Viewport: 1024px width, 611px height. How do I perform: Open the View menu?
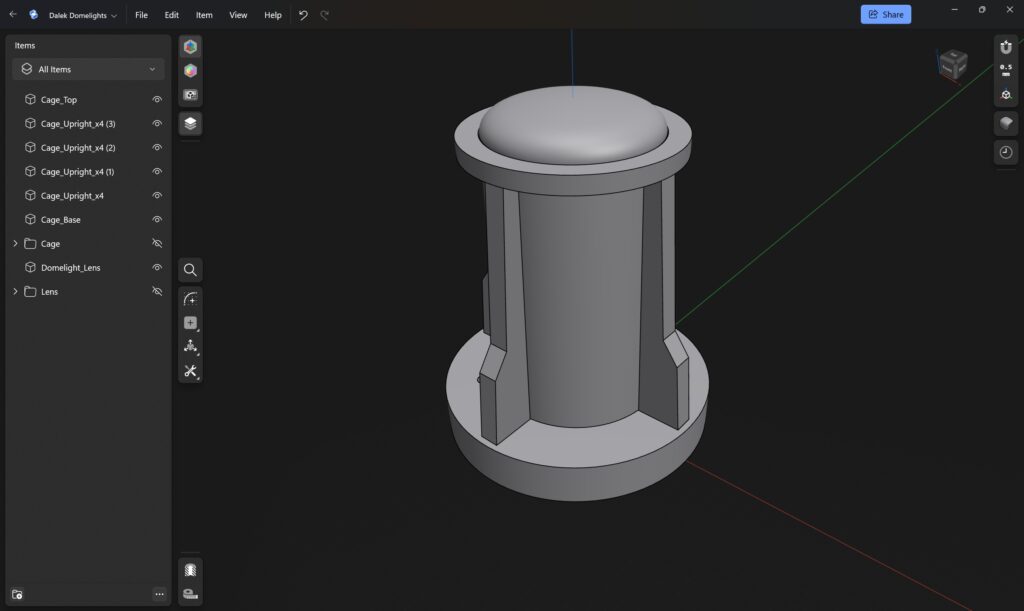(238, 15)
